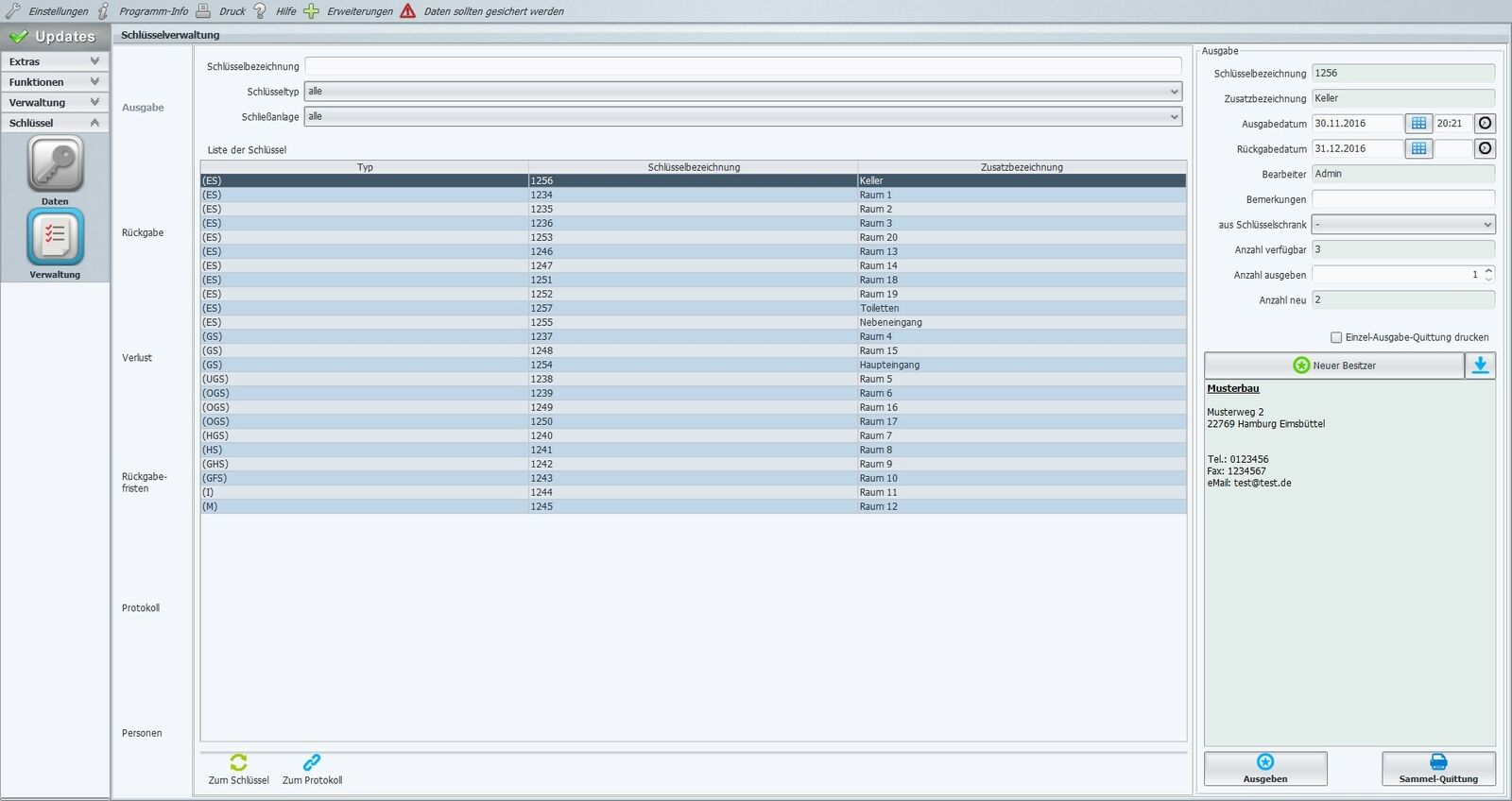Switch to the Ausgabe tab
The width and height of the screenshot is (1512, 801).
pos(143,108)
